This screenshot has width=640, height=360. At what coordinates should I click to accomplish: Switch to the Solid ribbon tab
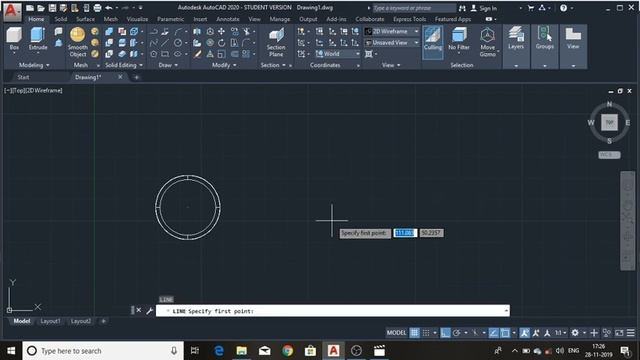pyautogui.click(x=60, y=19)
